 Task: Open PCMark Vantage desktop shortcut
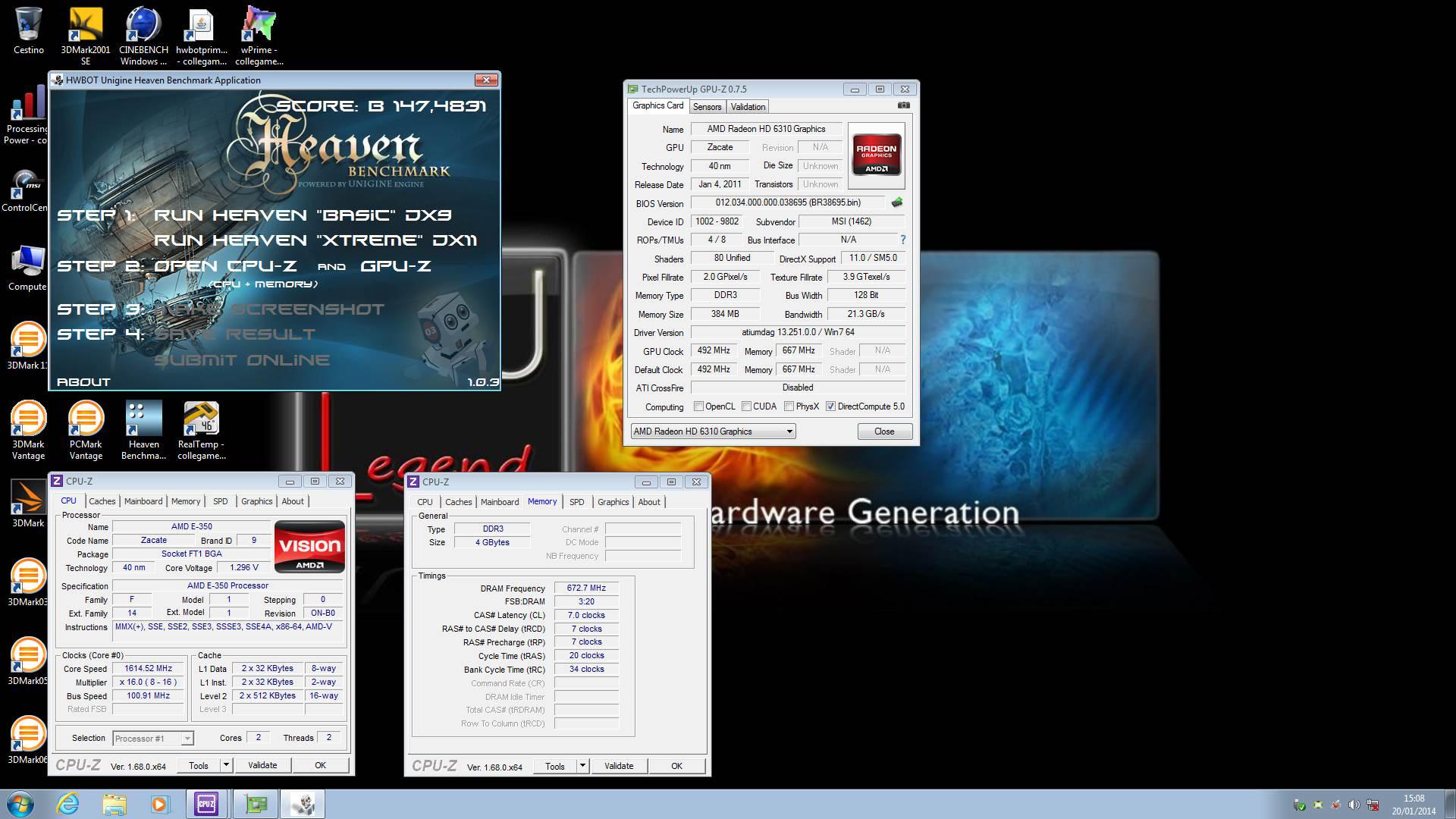[86, 431]
